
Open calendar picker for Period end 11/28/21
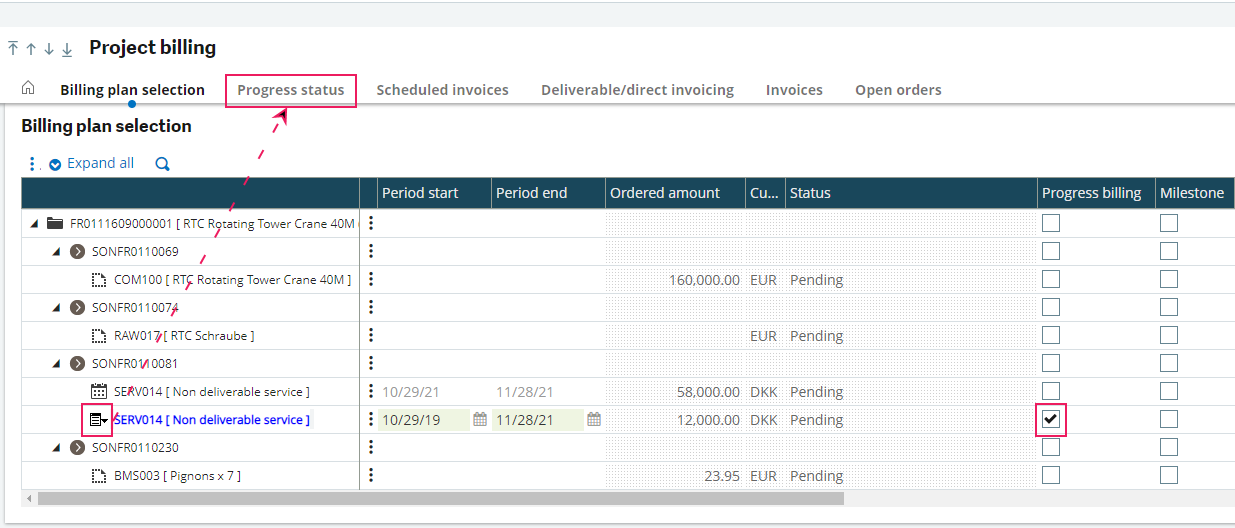click(594, 420)
